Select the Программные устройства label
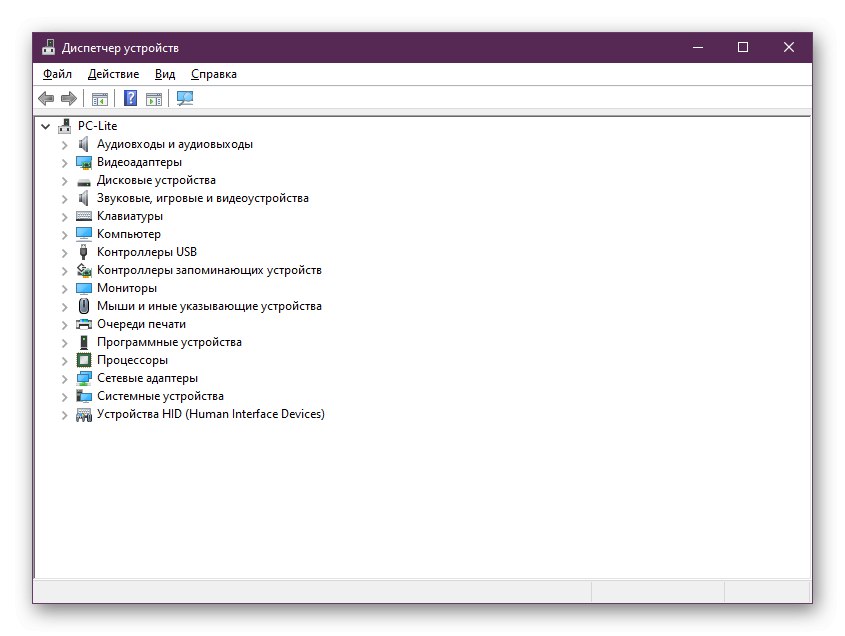The width and height of the screenshot is (845, 636). (169, 342)
